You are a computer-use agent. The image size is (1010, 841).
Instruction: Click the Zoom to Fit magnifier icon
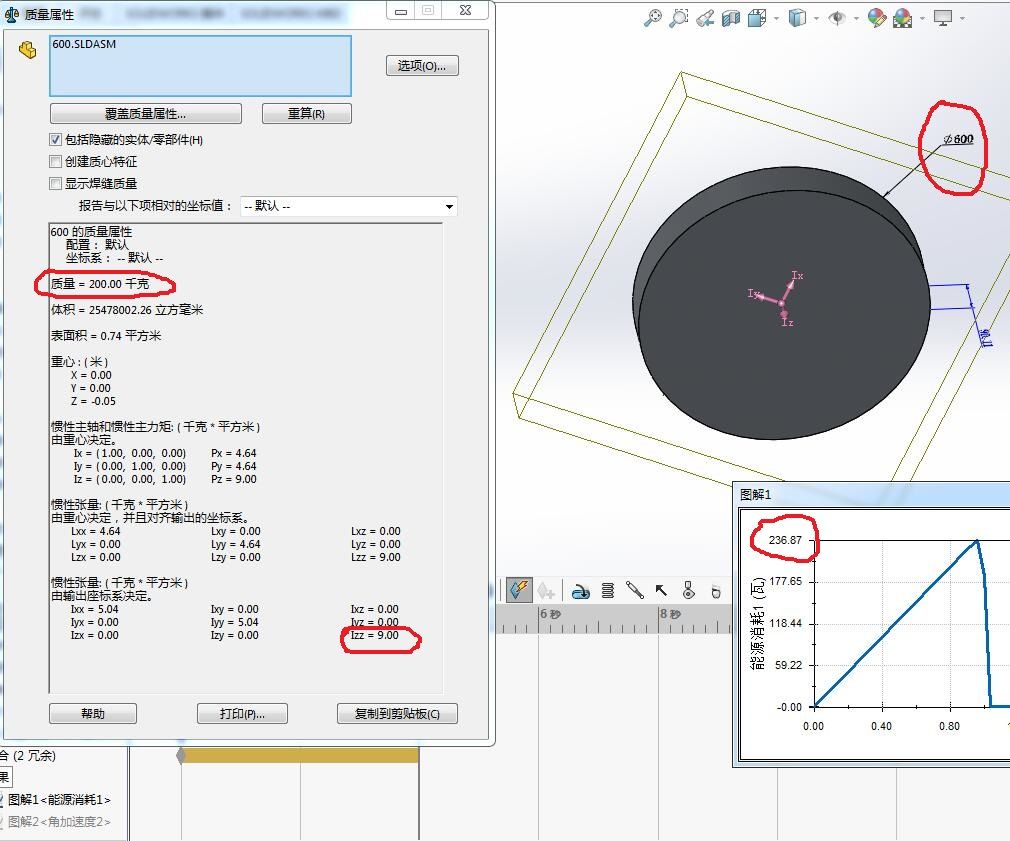(653, 18)
